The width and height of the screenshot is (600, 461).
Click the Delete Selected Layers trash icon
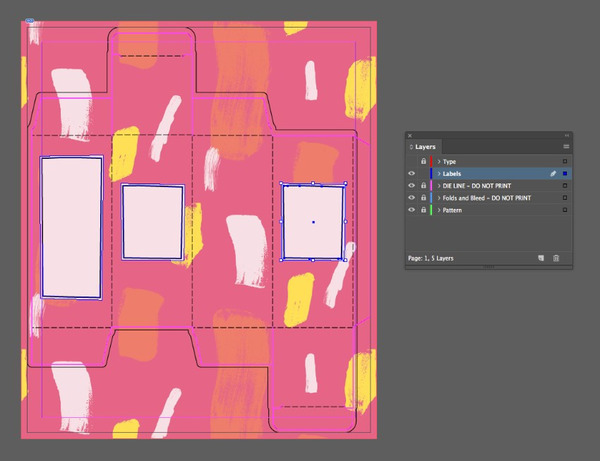pyautogui.click(x=556, y=258)
